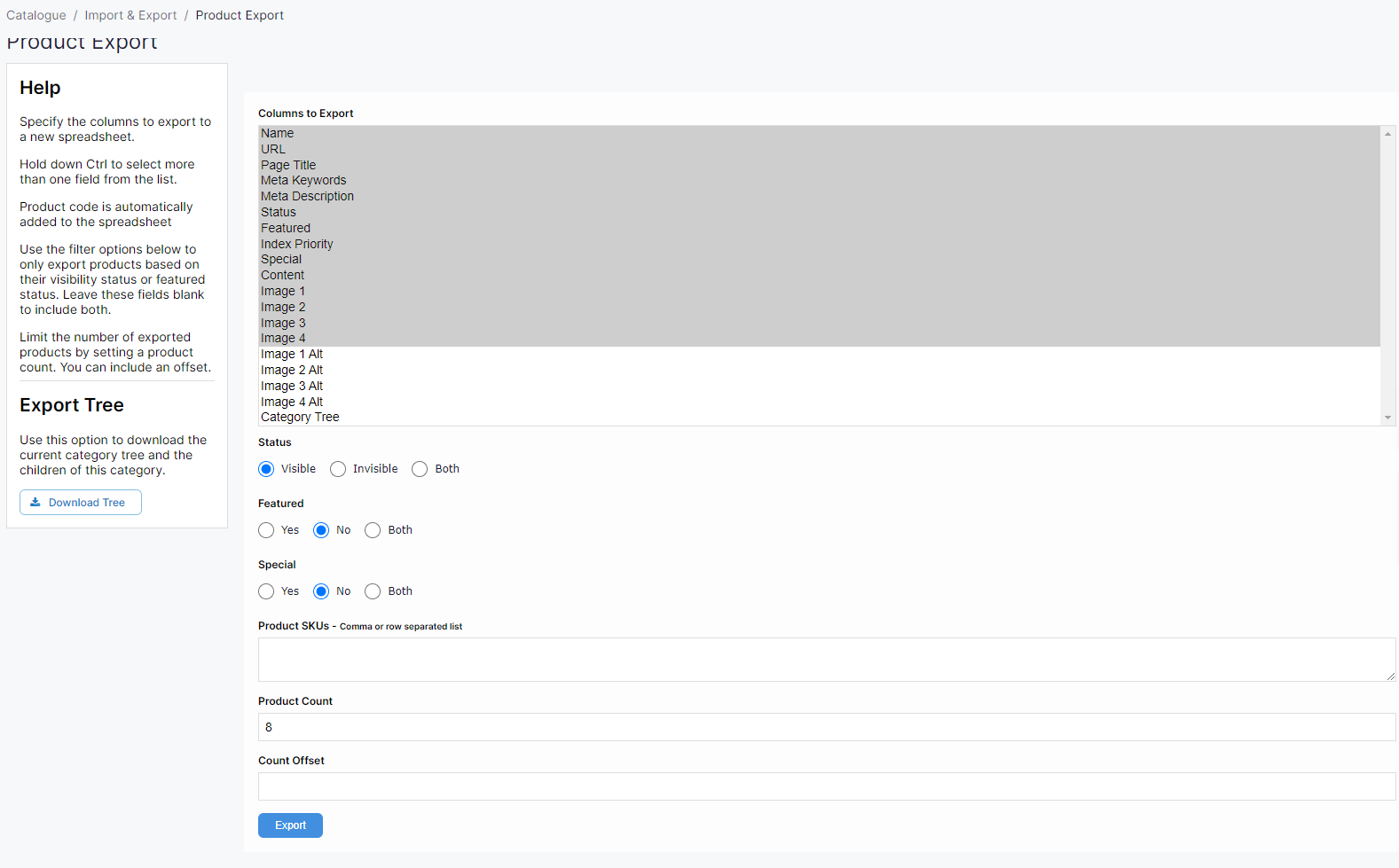Click the download icon in Download Tree button
This screenshot has width=1399, height=868.
[35, 502]
